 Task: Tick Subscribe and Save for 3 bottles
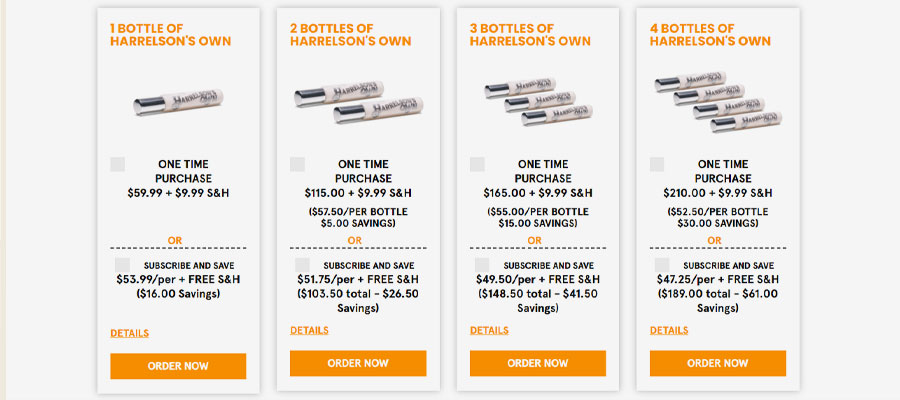coord(482,265)
